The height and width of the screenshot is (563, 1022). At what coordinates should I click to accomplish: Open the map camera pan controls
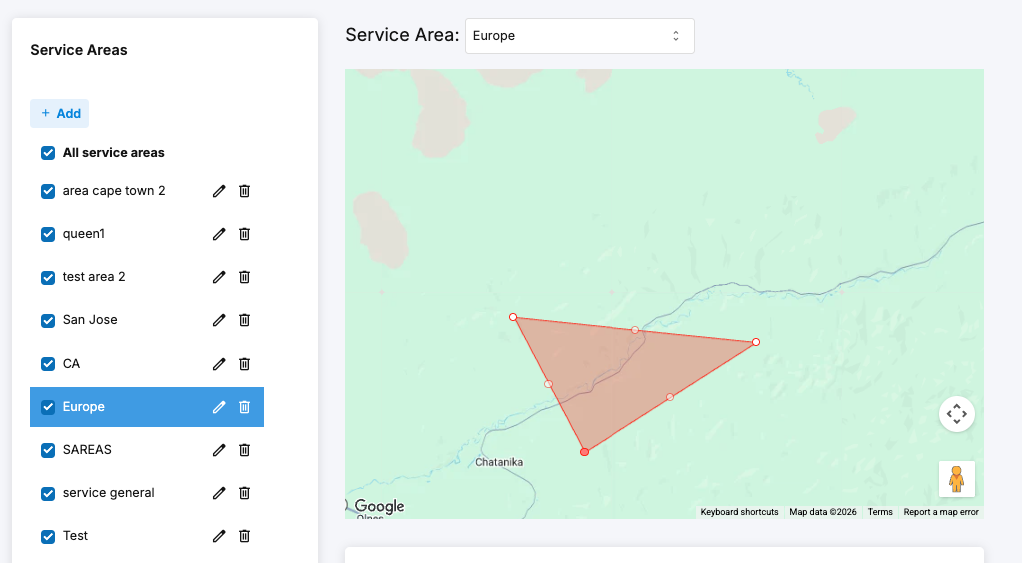click(x=957, y=414)
